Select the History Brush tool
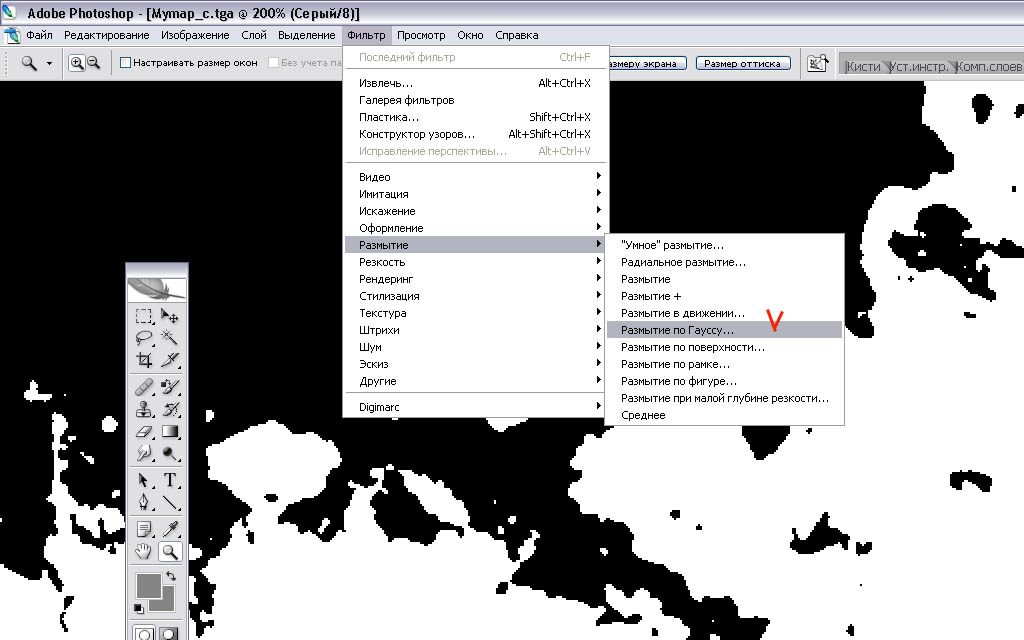The image size is (1024, 640). (x=170, y=409)
